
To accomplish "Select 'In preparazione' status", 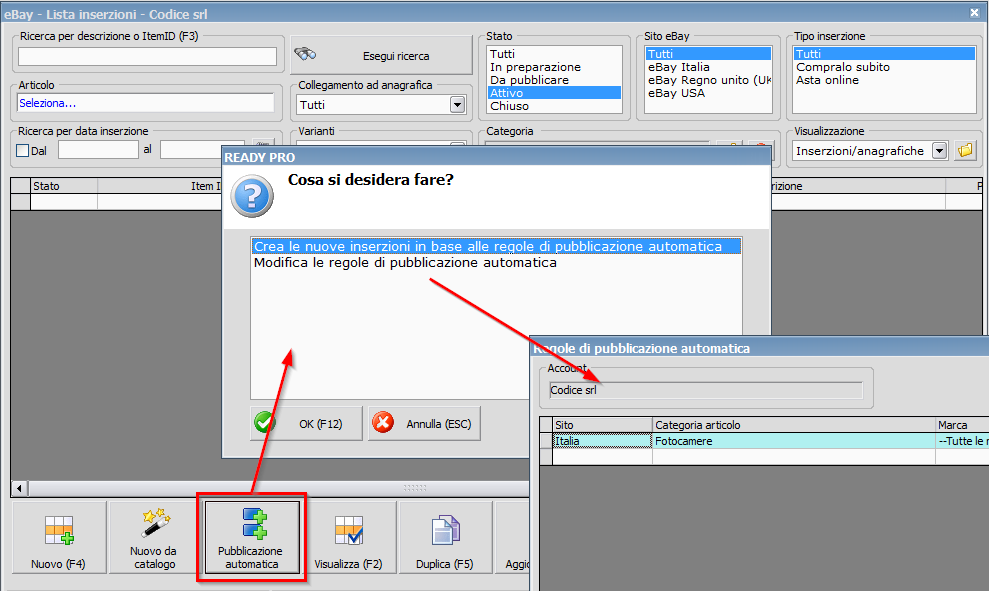I will click(x=554, y=67).
